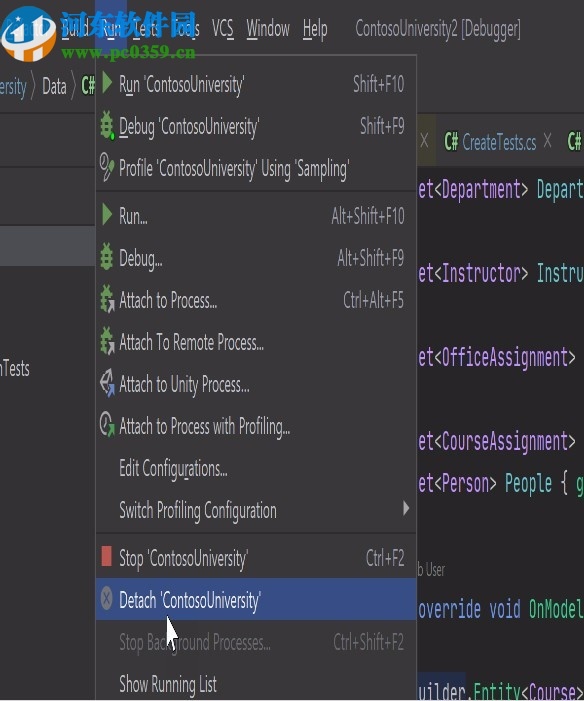Screen dimensions: 584x701
Task: Click the Data breadcrumb item
Action: pyautogui.click(x=54, y=86)
